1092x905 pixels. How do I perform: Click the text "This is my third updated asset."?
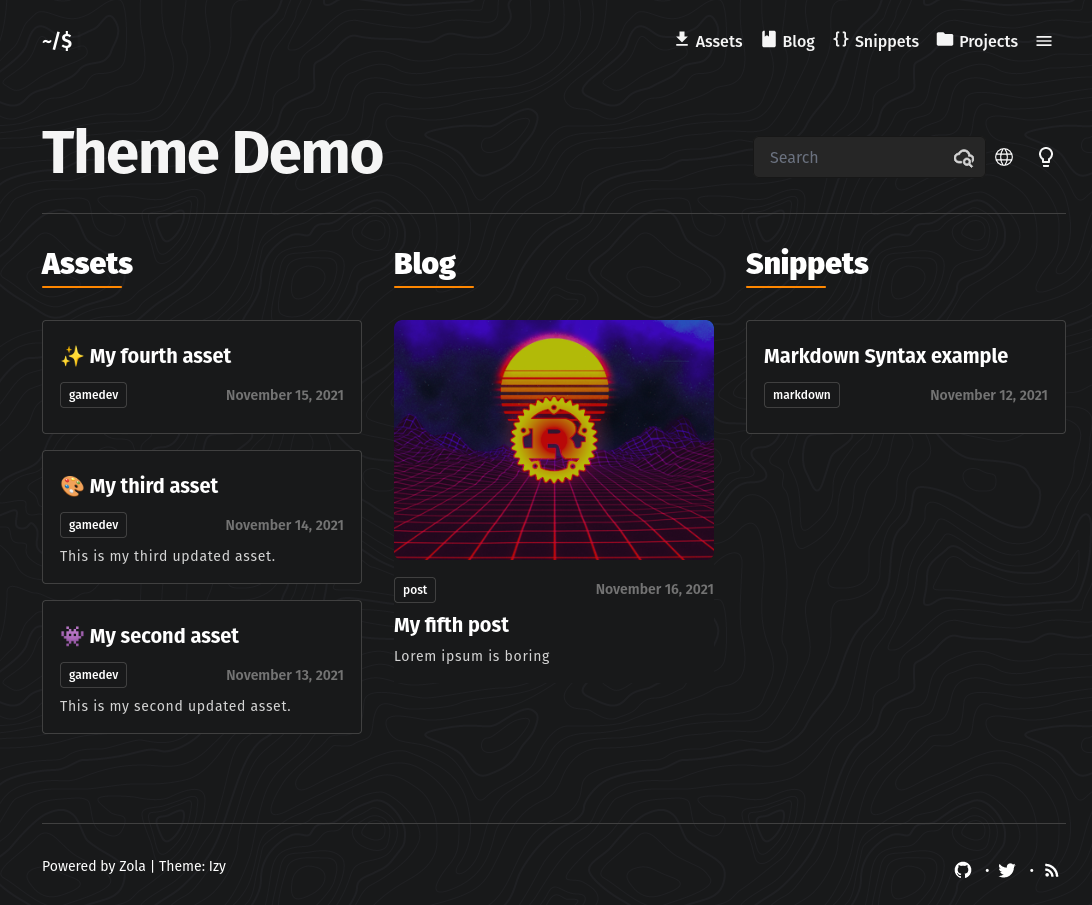coord(168,556)
